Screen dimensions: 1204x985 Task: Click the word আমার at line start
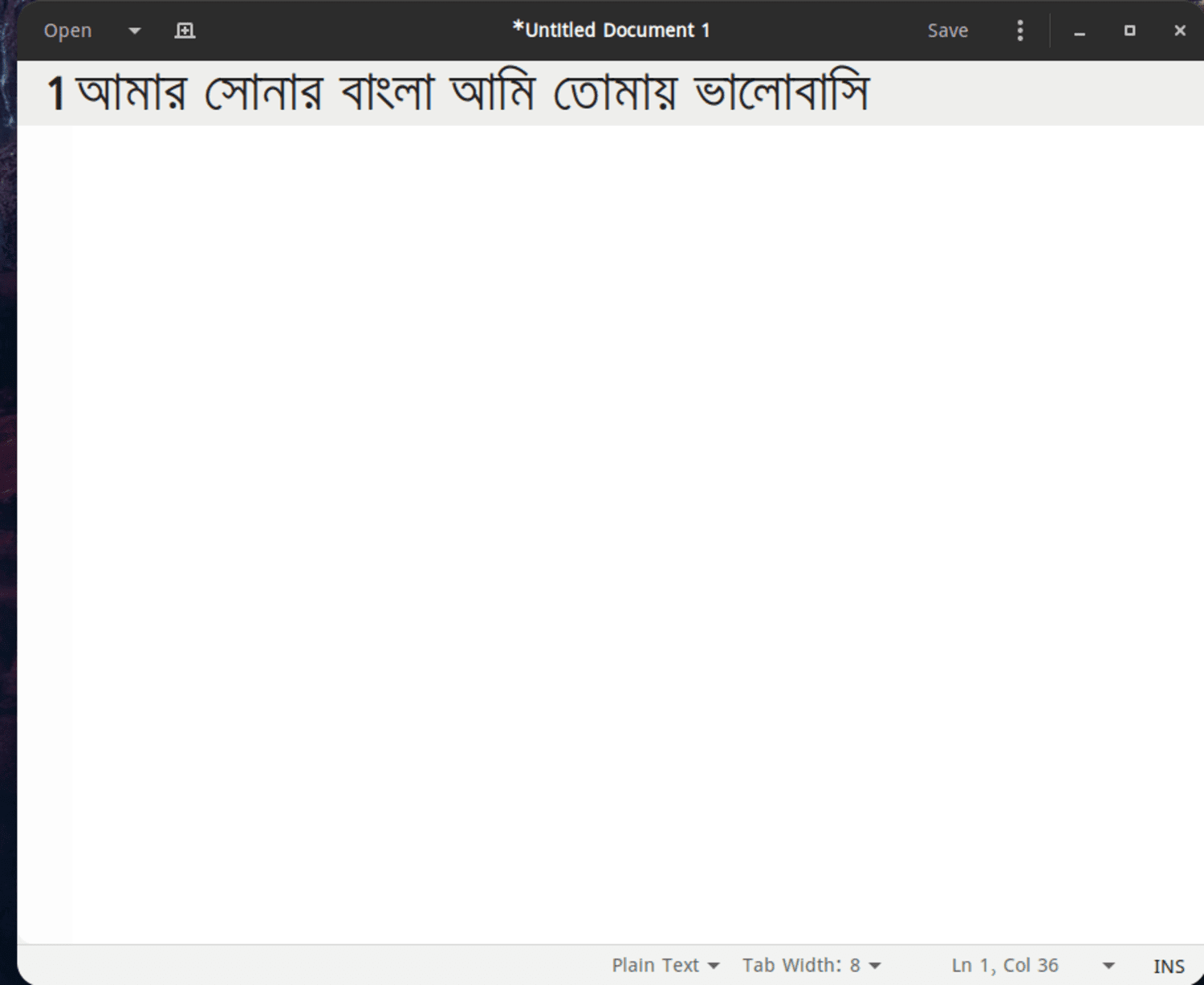132,92
